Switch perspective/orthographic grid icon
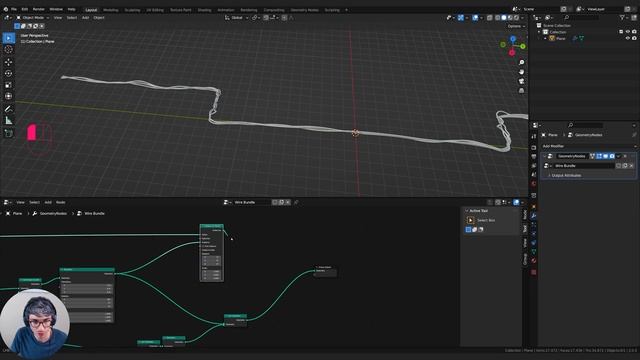Viewport: 640px width, 360px height. click(521, 91)
